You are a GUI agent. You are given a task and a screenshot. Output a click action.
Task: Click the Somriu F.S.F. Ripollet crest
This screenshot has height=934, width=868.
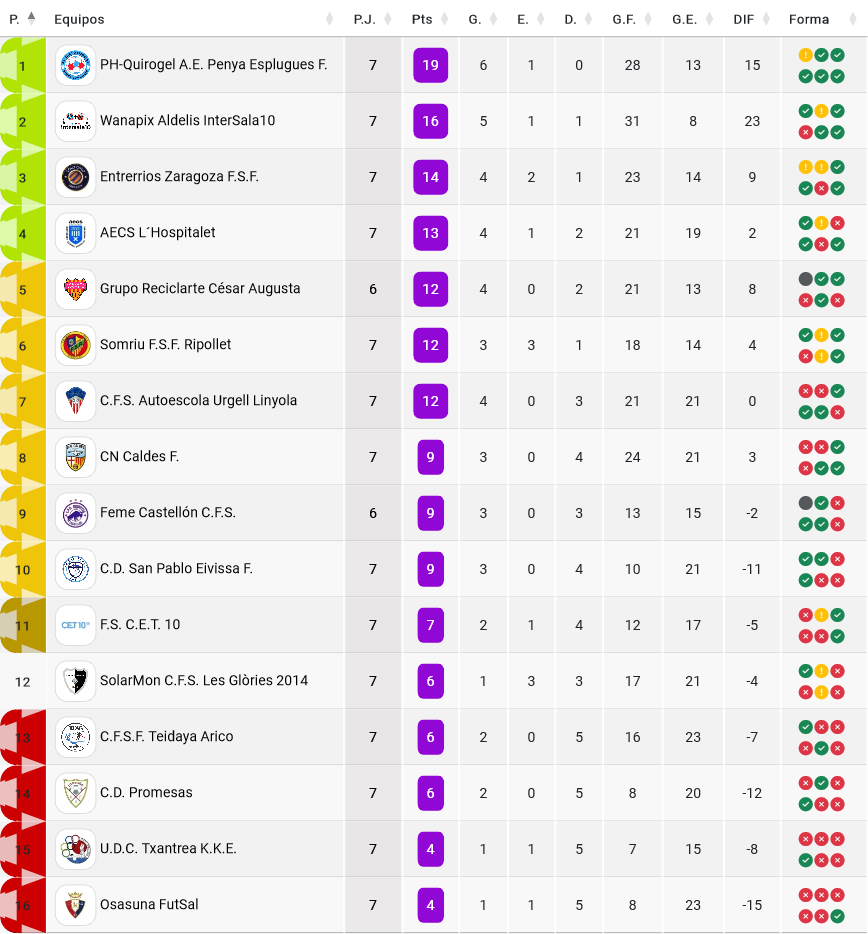click(76, 345)
